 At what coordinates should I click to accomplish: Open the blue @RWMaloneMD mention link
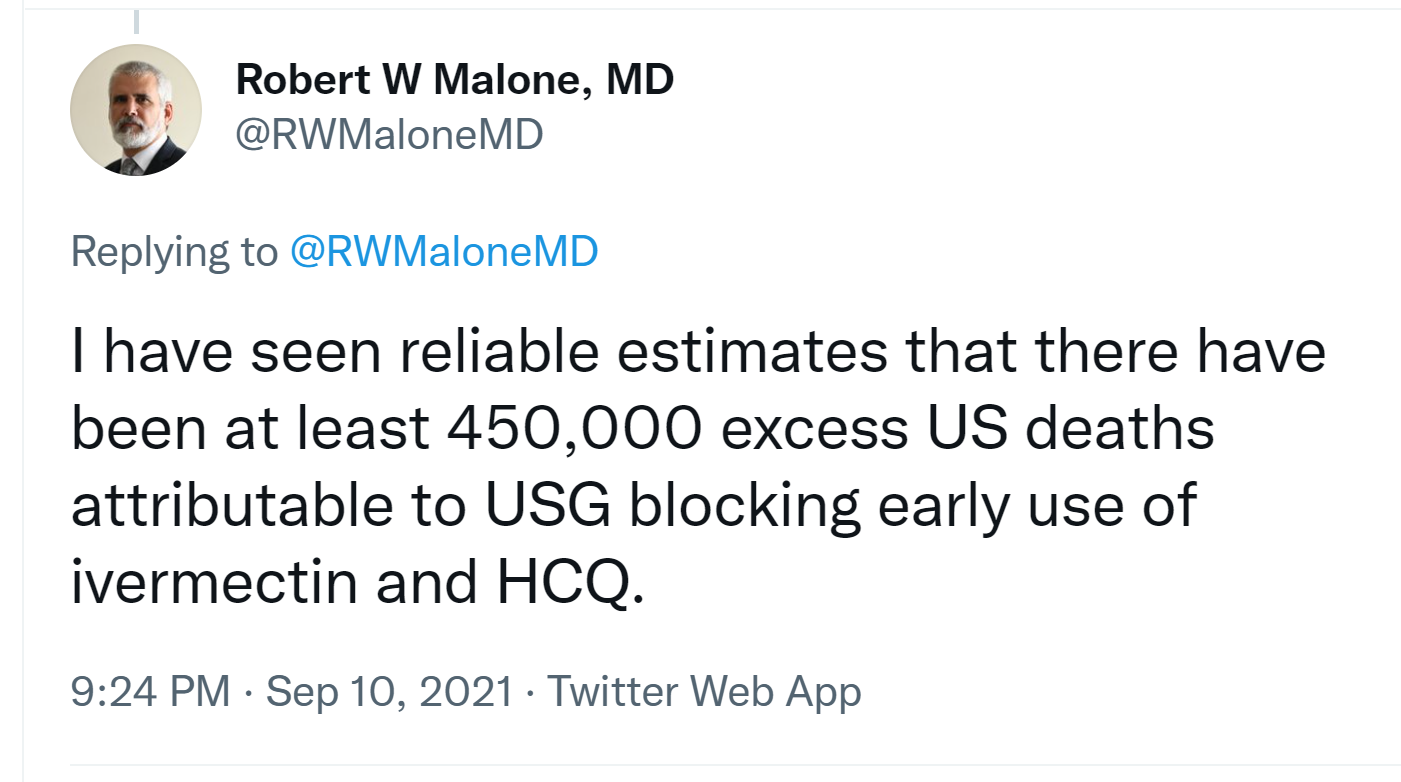pos(444,252)
